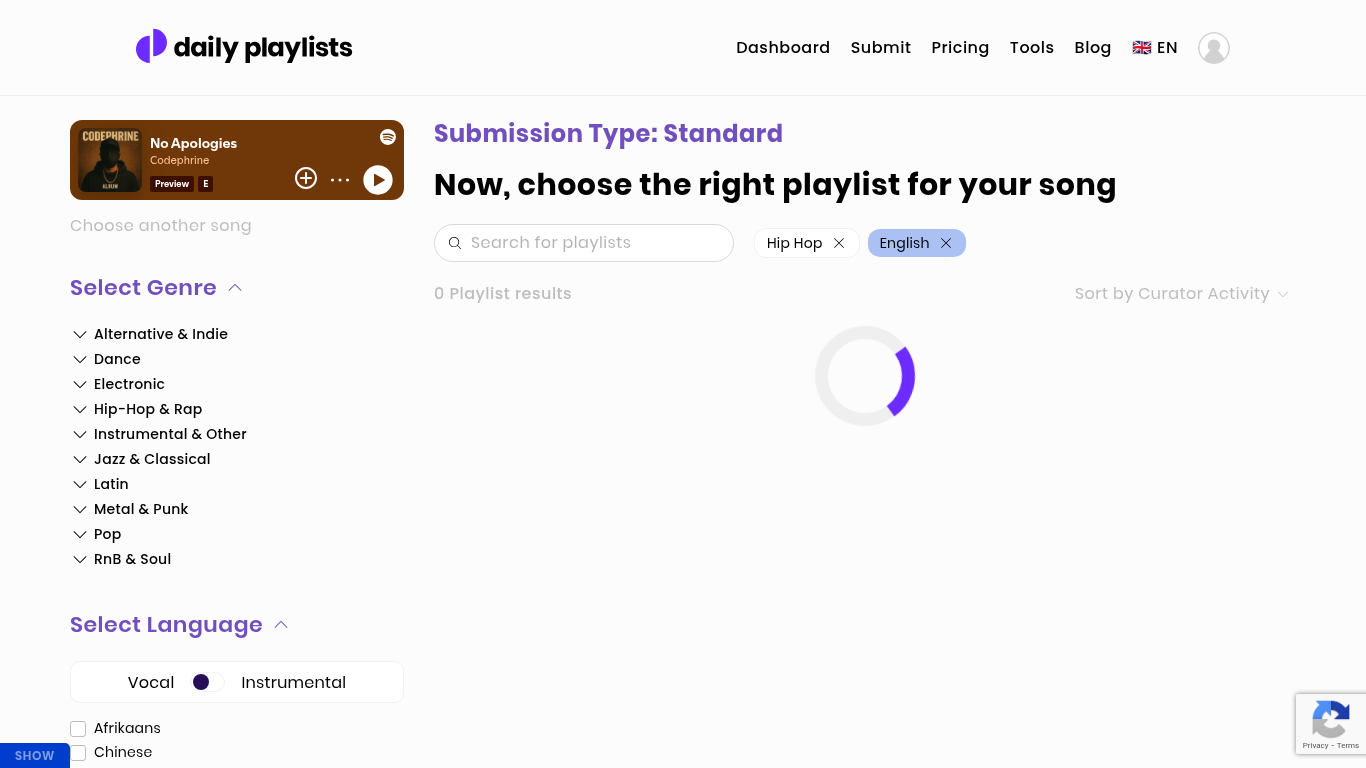This screenshot has width=1366, height=768.
Task: Click the daily playlists logo
Action: point(244,47)
